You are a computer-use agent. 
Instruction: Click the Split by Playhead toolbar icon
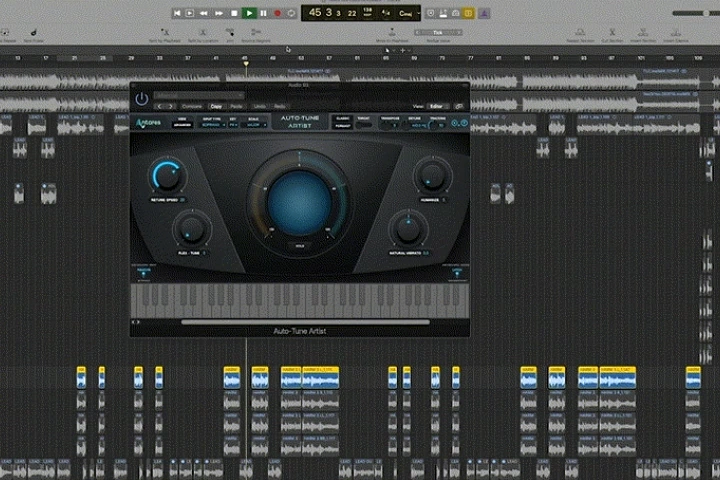164,33
